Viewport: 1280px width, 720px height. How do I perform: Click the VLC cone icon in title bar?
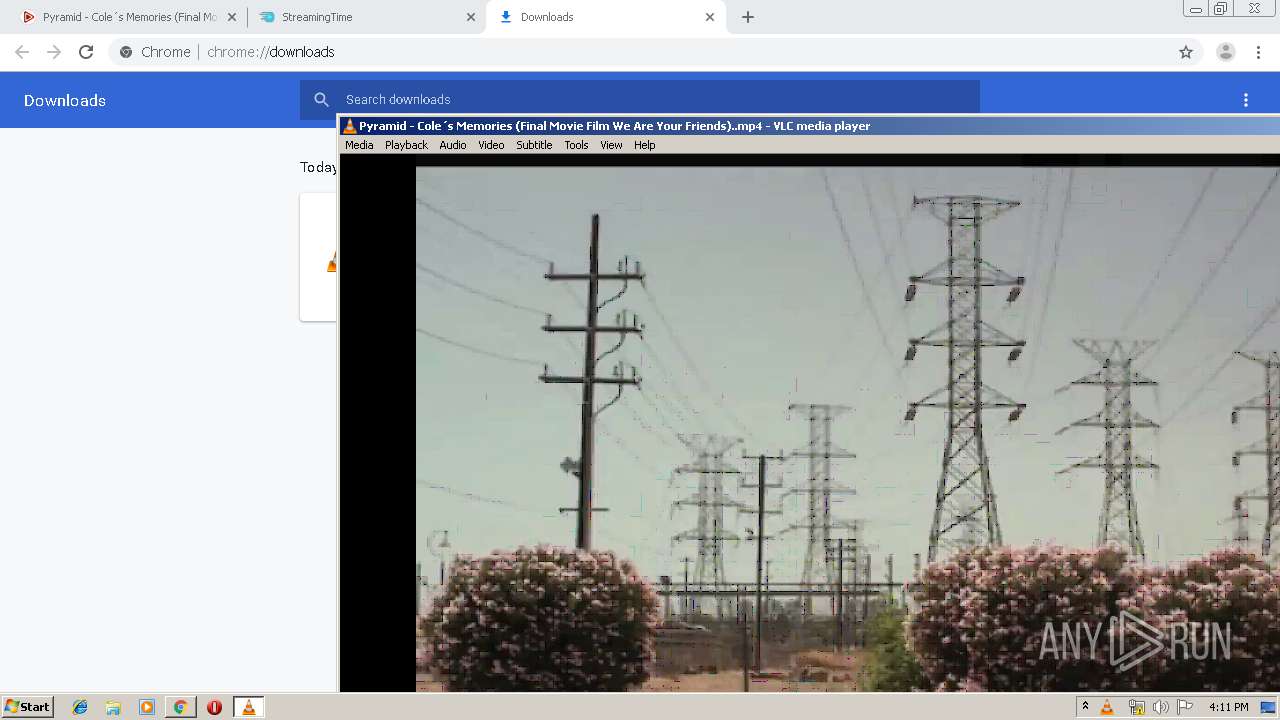tap(349, 126)
